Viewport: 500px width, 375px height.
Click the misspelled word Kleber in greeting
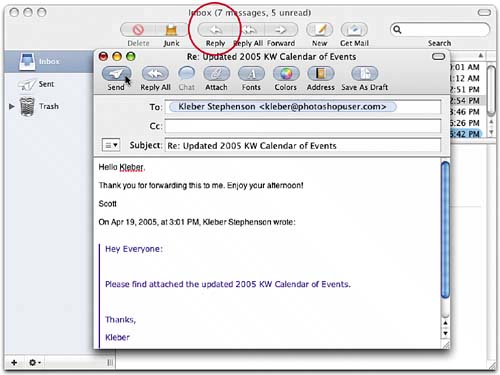(x=131, y=167)
